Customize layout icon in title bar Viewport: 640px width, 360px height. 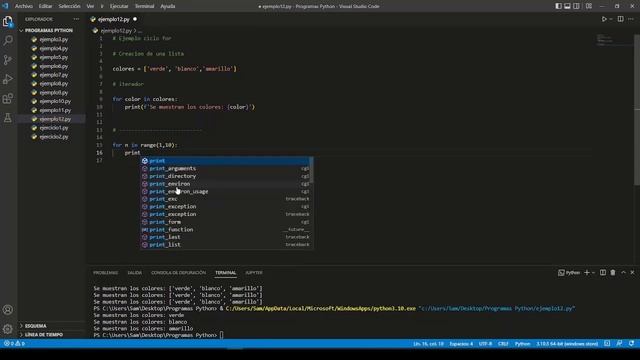pyautogui.click(x=589, y=6)
